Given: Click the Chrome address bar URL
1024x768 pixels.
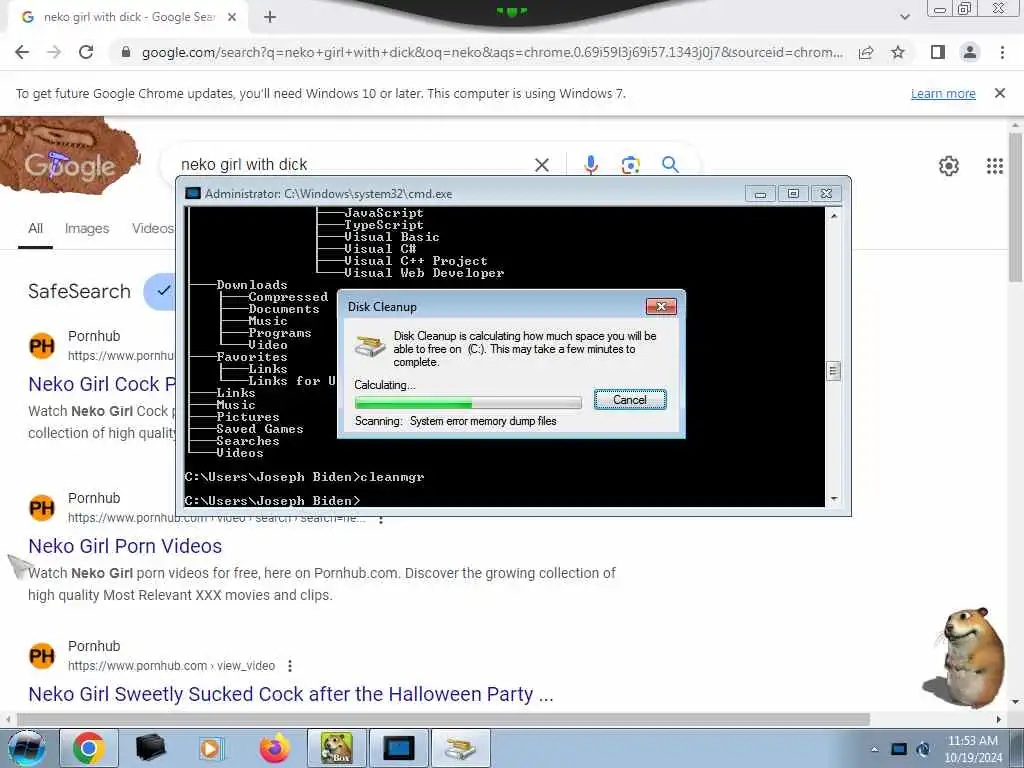Looking at the screenshot, I should 492,52.
